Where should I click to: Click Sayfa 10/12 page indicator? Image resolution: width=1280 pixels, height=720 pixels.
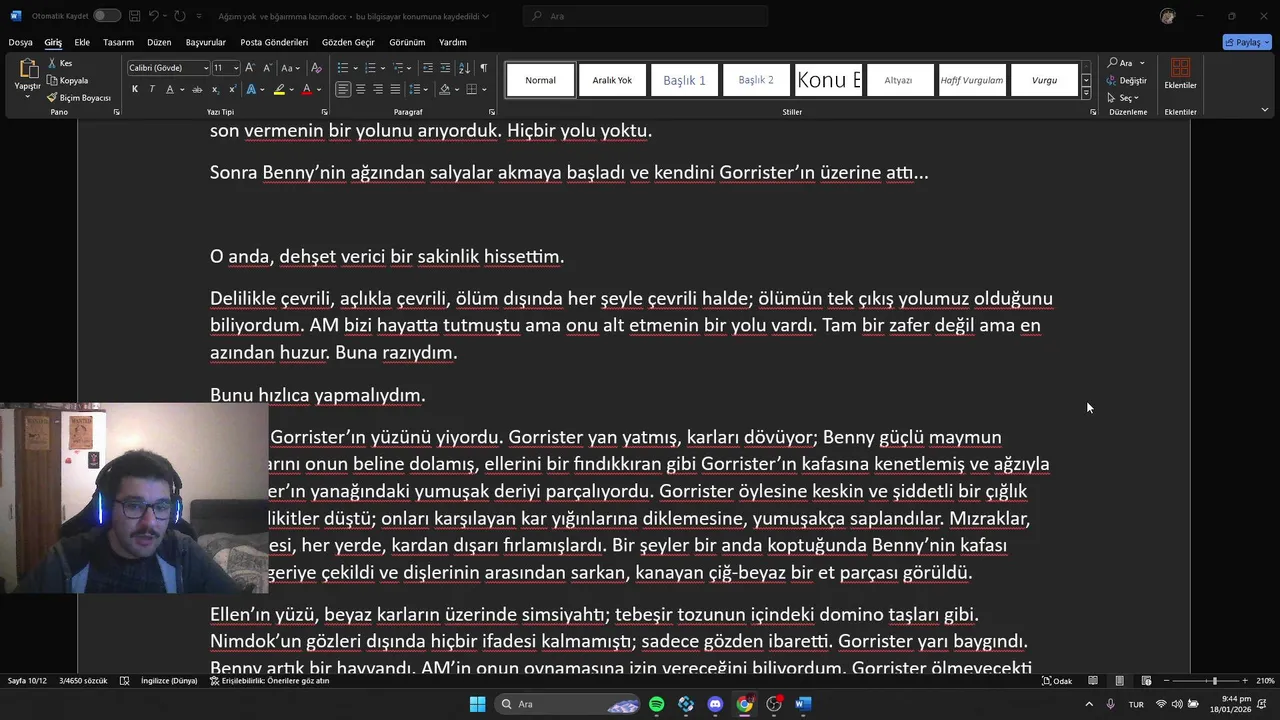[x=27, y=681]
